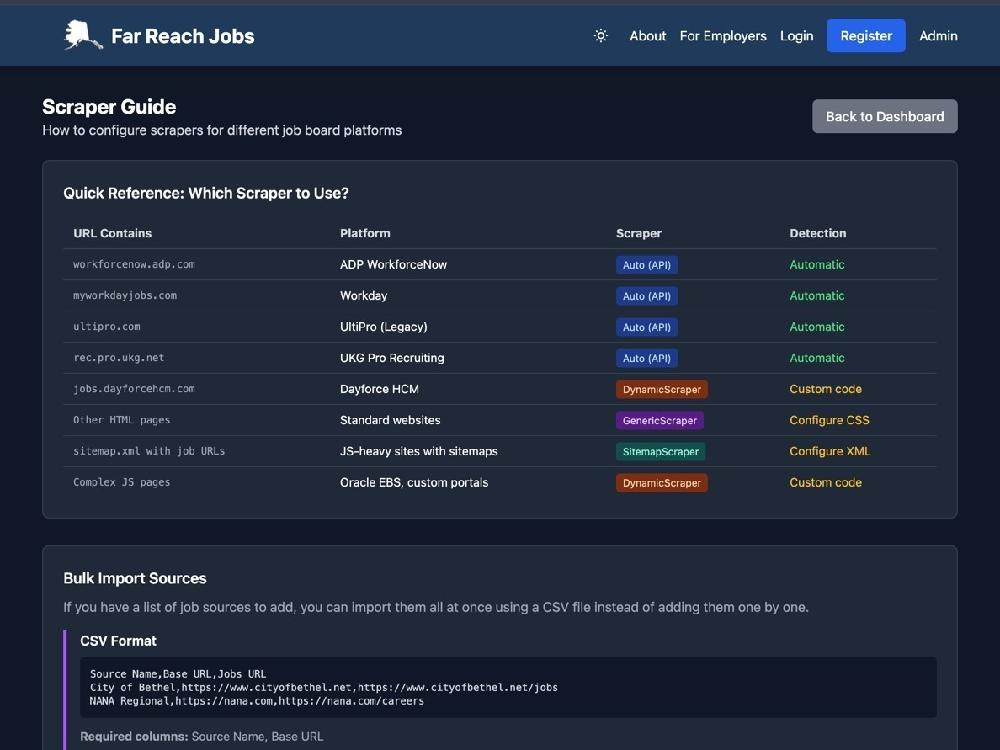Click Automatic detection in ADP row
This screenshot has height=750, width=1000.
click(816, 265)
